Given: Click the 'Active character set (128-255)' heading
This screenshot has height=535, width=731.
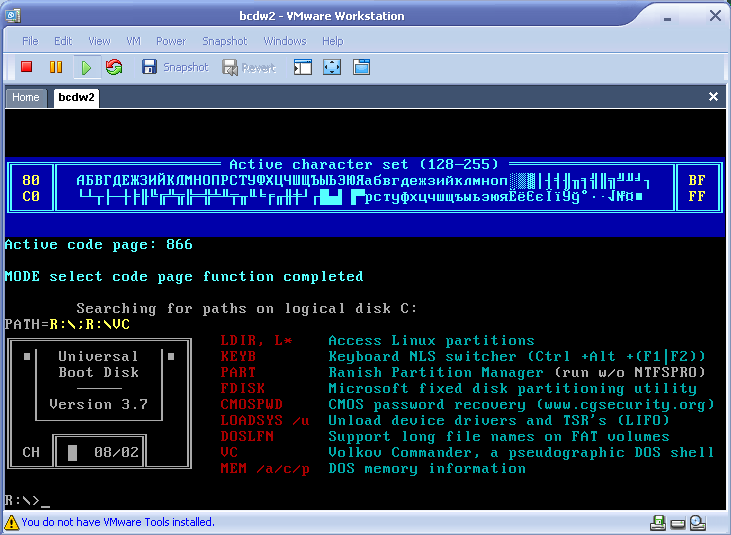Looking at the screenshot, I should tap(364, 165).
